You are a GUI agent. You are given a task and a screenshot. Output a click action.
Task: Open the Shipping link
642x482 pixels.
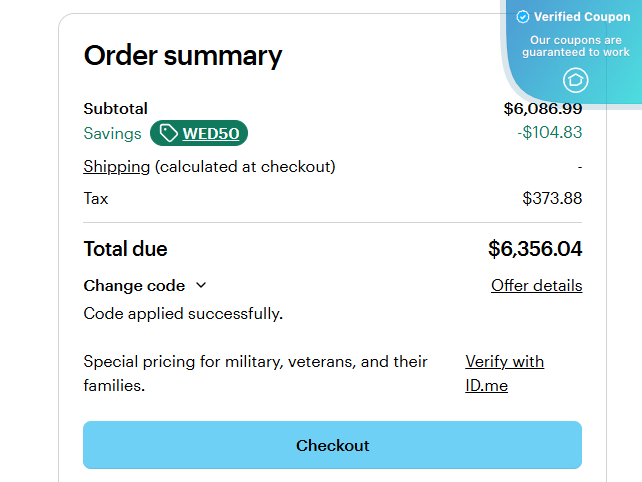tap(116, 166)
